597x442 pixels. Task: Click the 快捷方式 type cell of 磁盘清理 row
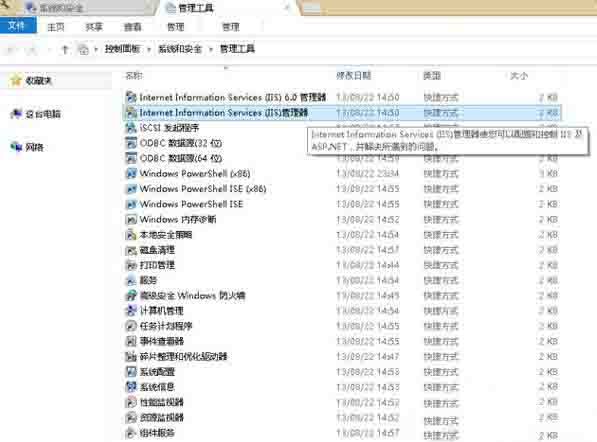tap(441, 250)
